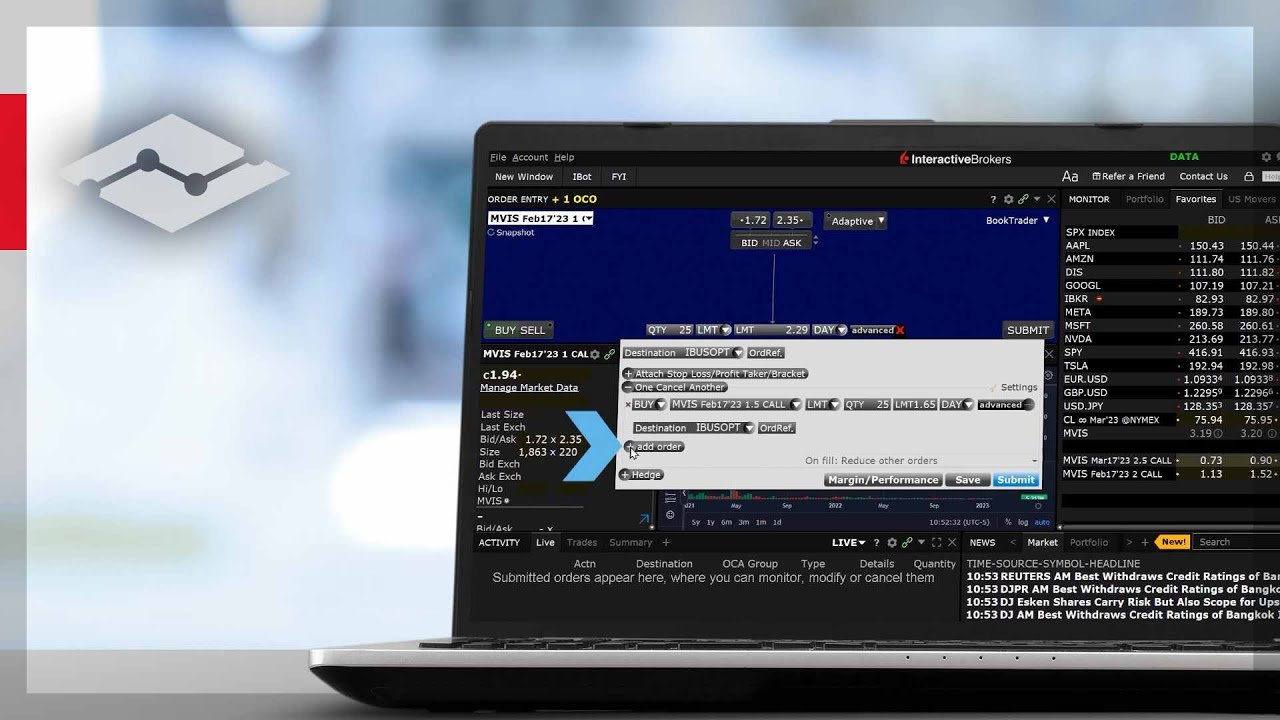Screen dimensions: 1280x720
Task: Open the Help menu
Action: (564, 157)
